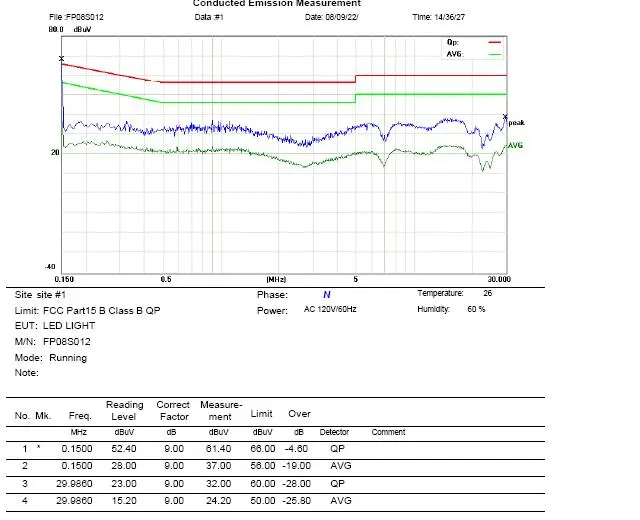Click the blue 'N' phase value
Screen dimensions: 640x520
[x=327, y=295]
